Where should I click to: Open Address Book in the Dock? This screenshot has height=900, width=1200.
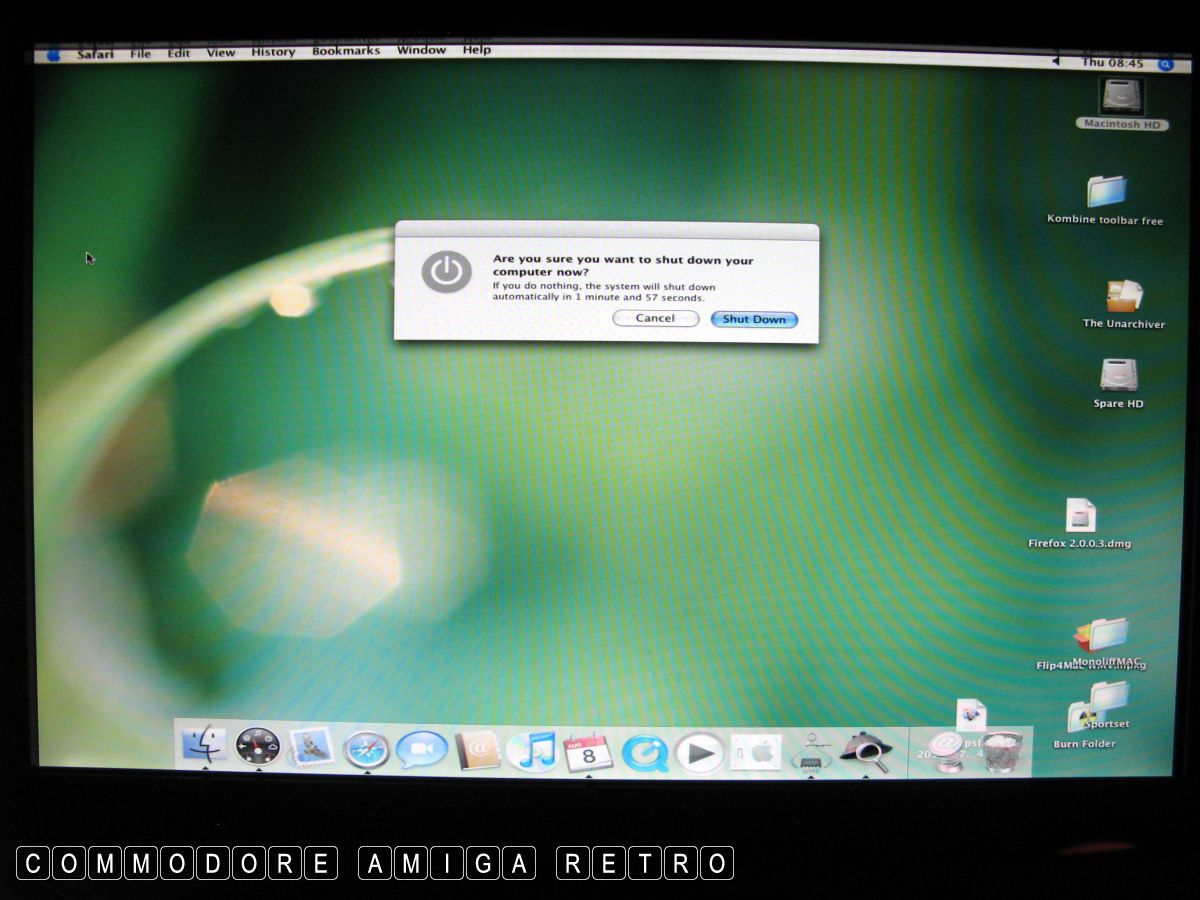(477, 750)
